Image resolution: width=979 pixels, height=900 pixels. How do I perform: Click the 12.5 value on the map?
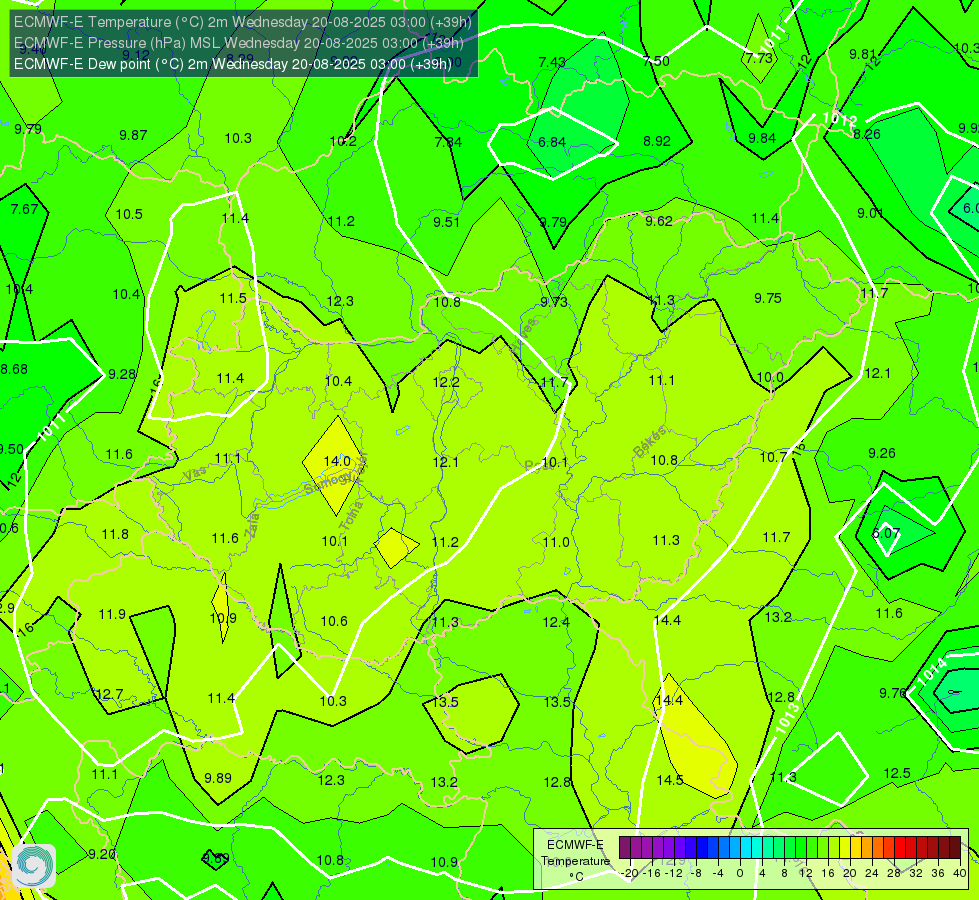click(x=897, y=774)
